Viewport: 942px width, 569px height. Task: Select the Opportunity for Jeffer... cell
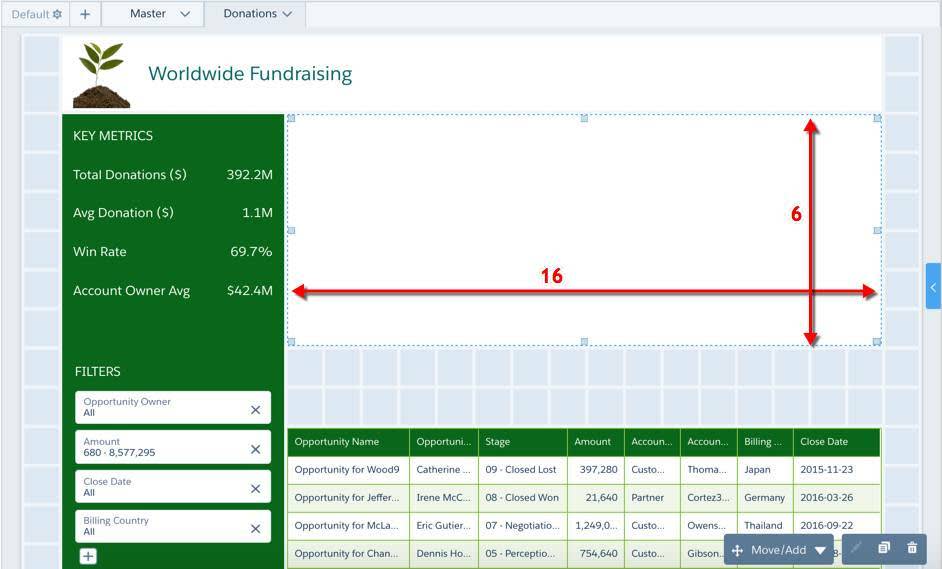pos(348,497)
